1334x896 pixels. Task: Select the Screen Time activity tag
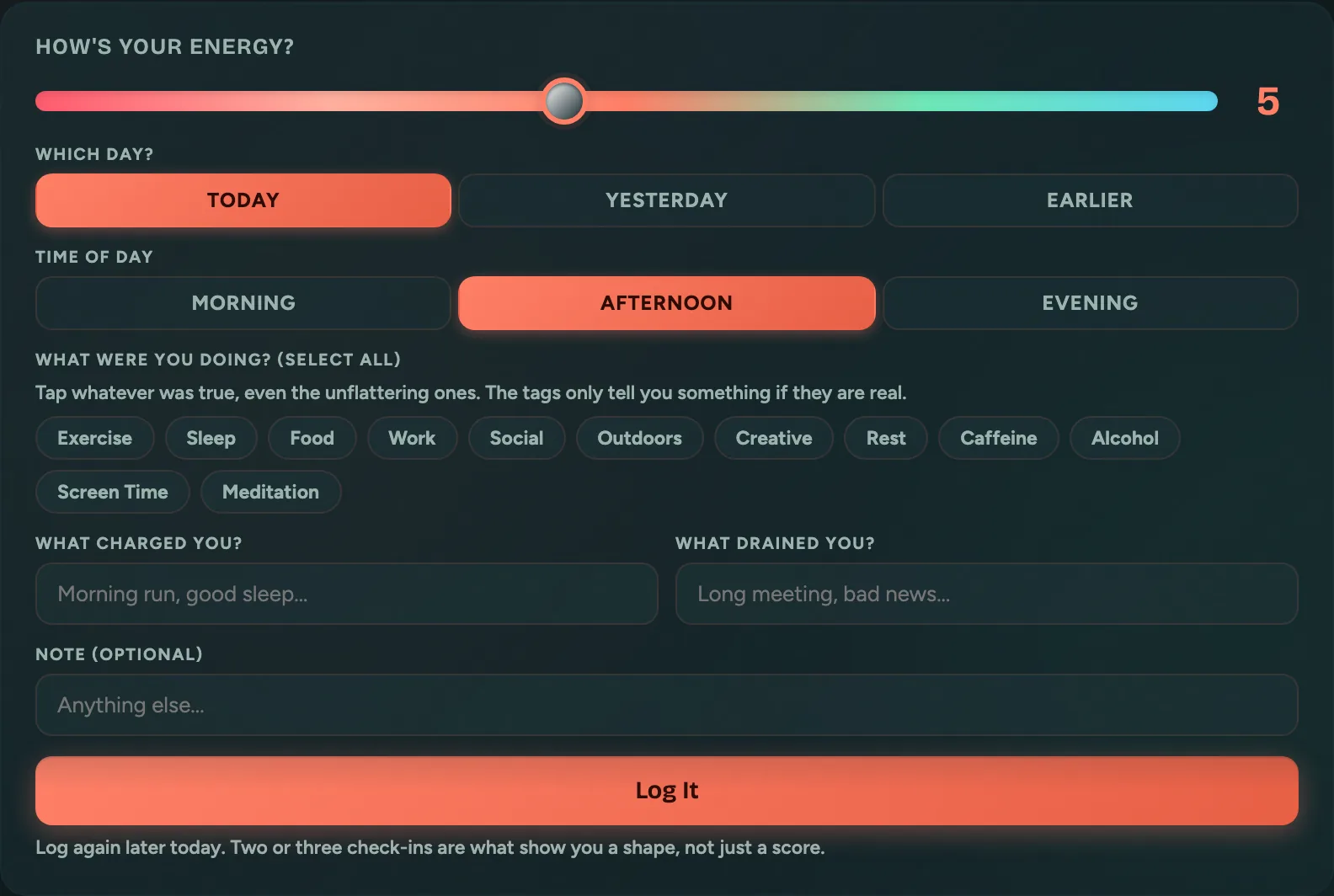point(113,492)
